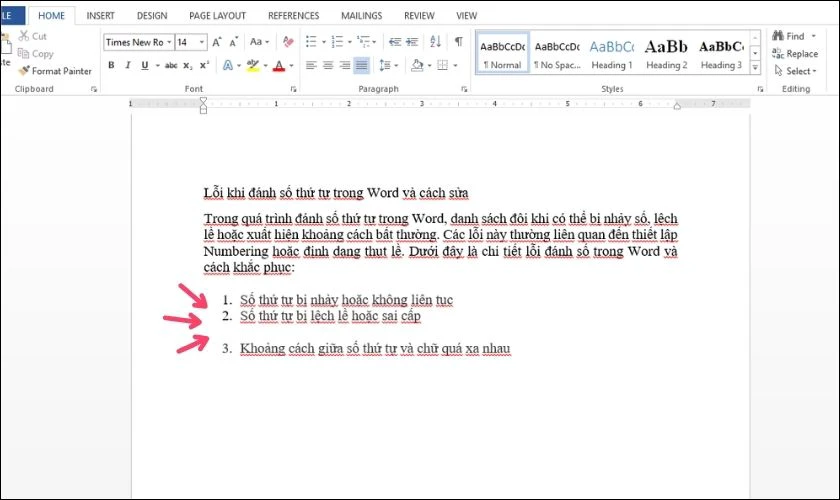Click the ruler right indent marker
The image size is (840, 500).
[x=677, y=106]
